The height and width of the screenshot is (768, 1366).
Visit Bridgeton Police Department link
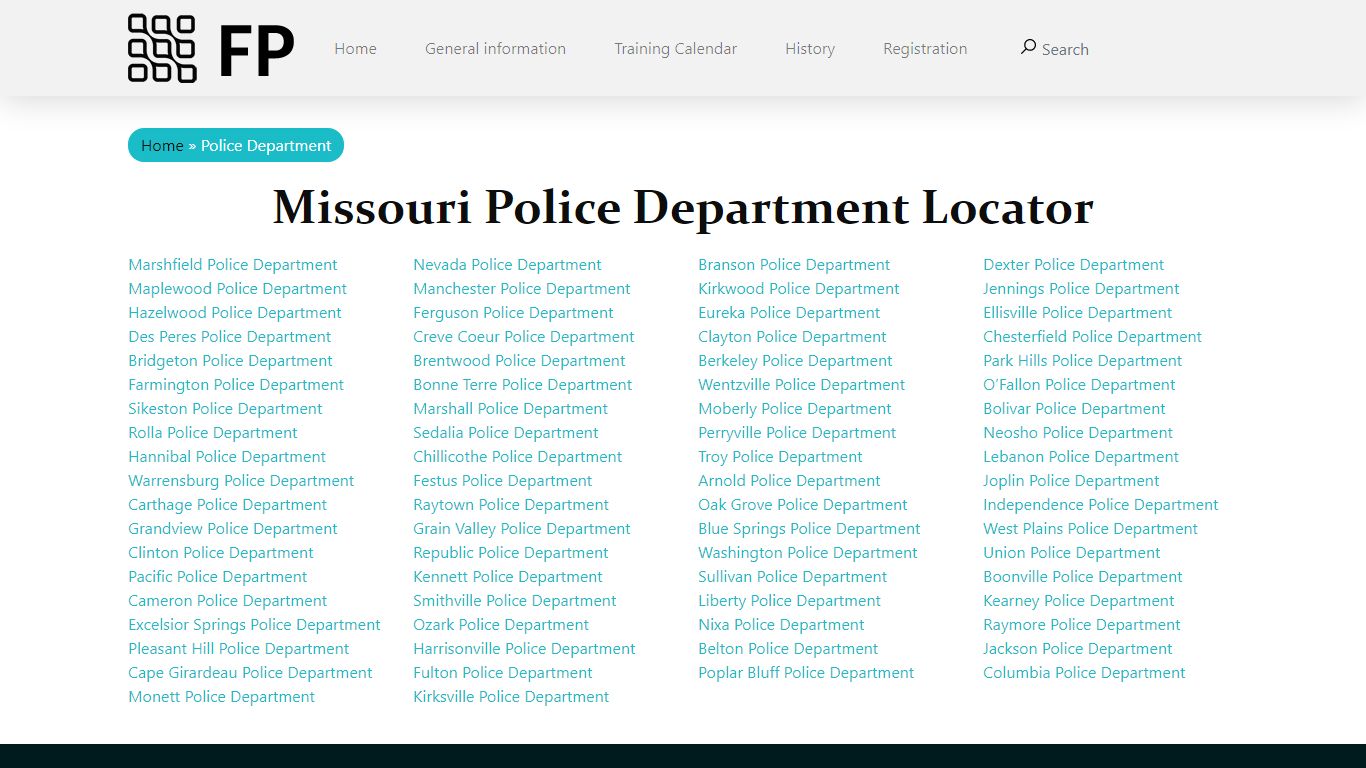230,361
